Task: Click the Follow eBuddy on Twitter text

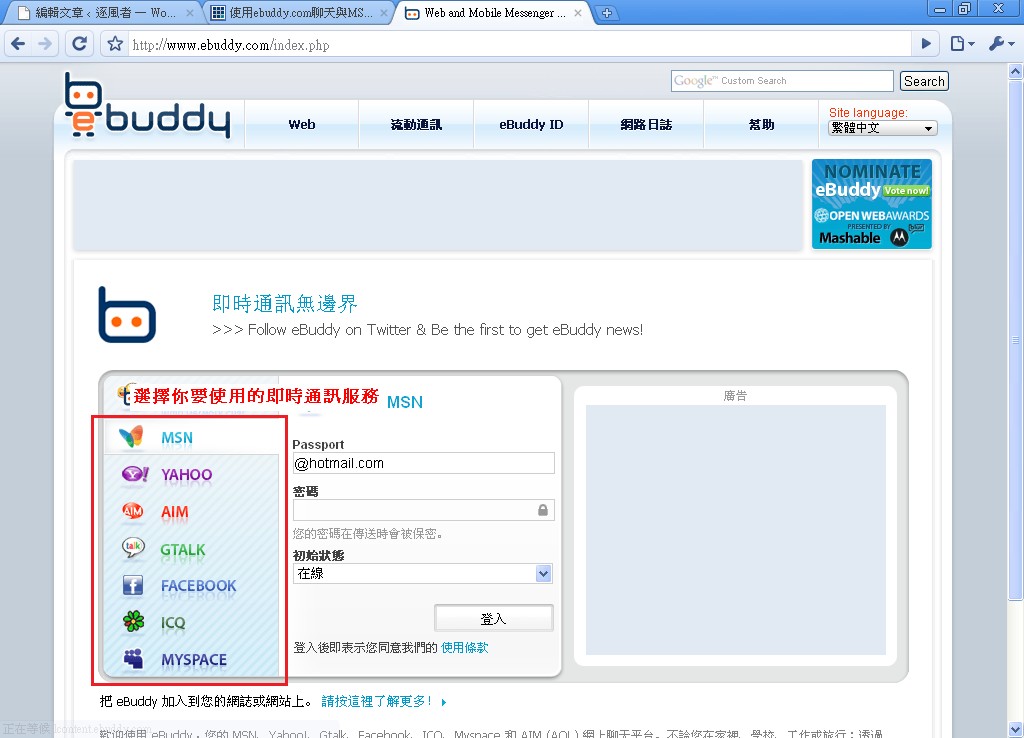Action: pos(428,330)
